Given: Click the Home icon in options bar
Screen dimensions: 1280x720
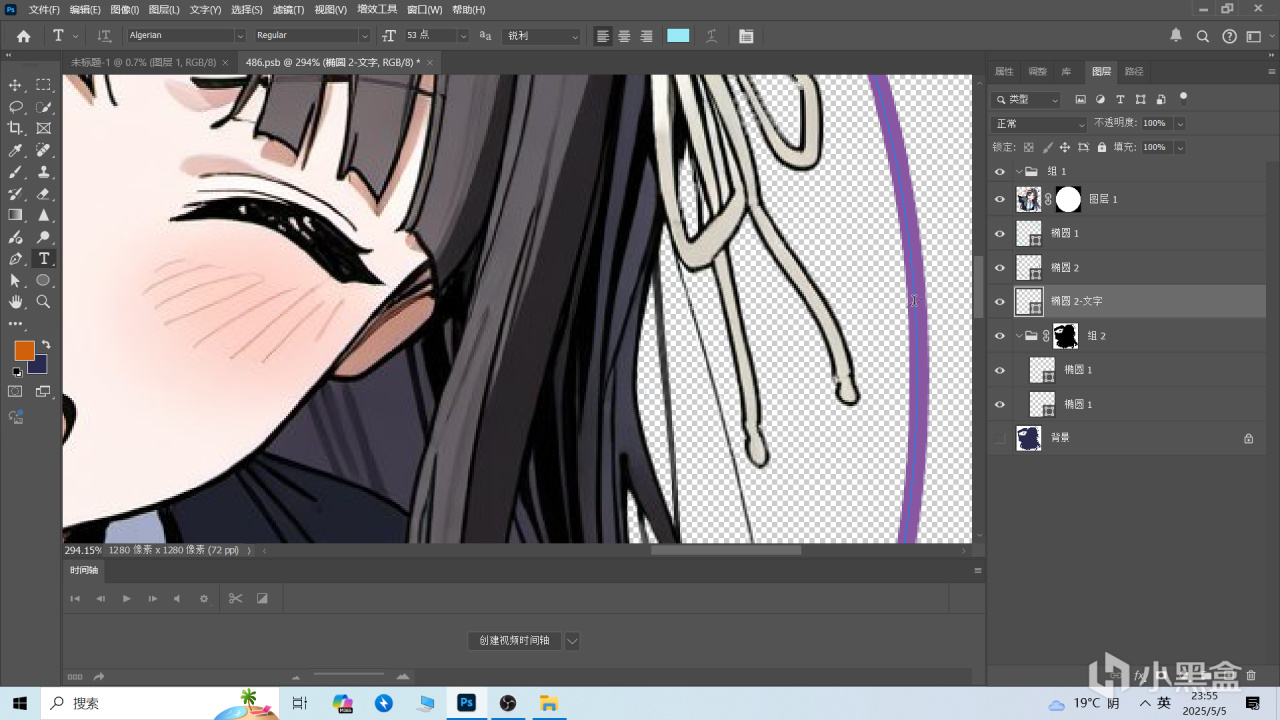Looking at the screenshot, I should click(24, 36).
